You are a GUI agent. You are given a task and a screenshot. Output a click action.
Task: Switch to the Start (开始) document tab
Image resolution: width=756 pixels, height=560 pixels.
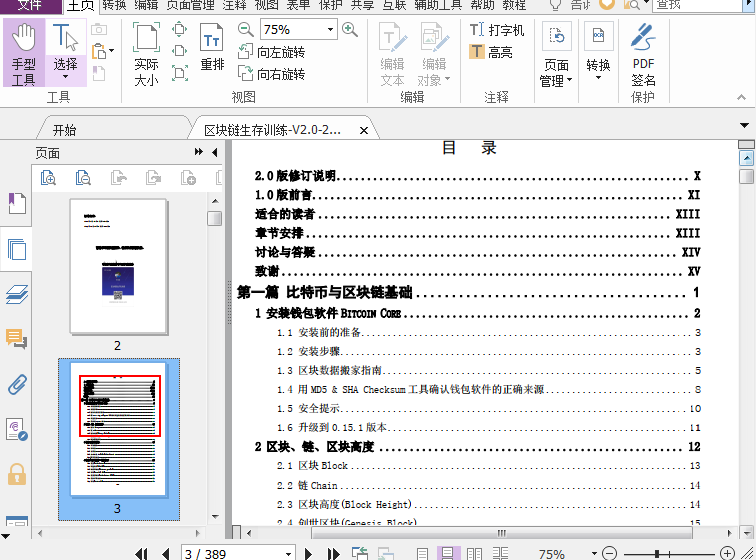(64, 130)
